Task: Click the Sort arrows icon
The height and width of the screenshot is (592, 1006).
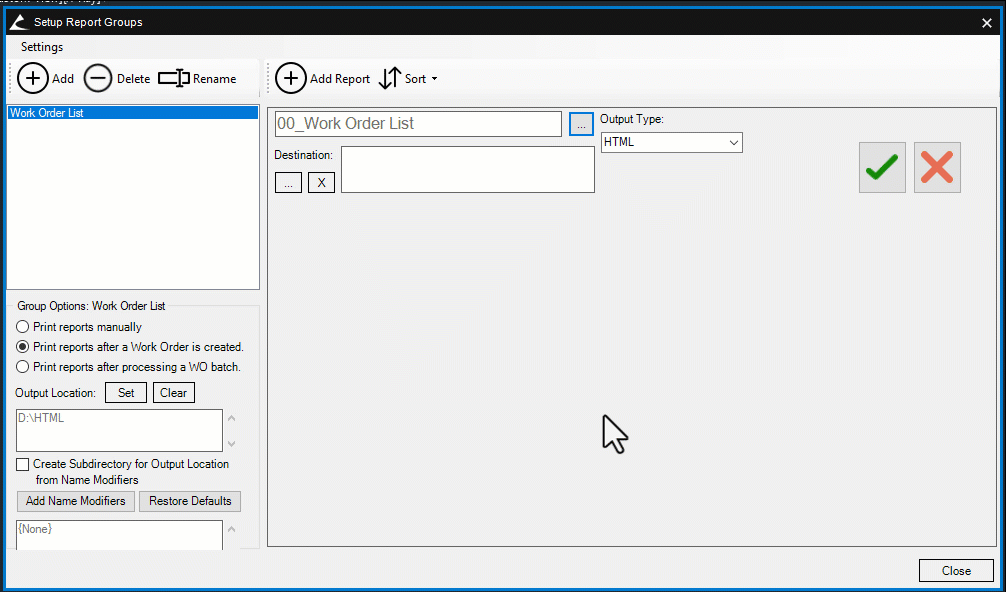Action: (x=390, y=79)
